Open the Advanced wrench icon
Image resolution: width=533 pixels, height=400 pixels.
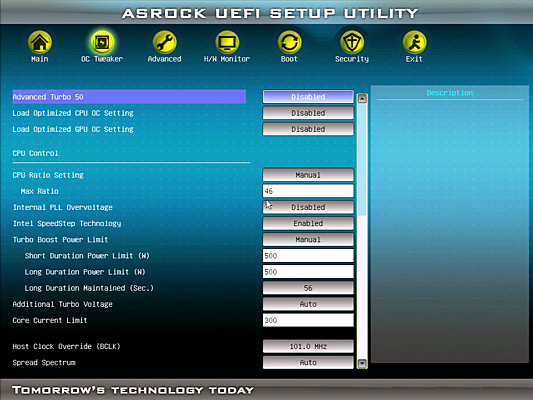(165, 42)
